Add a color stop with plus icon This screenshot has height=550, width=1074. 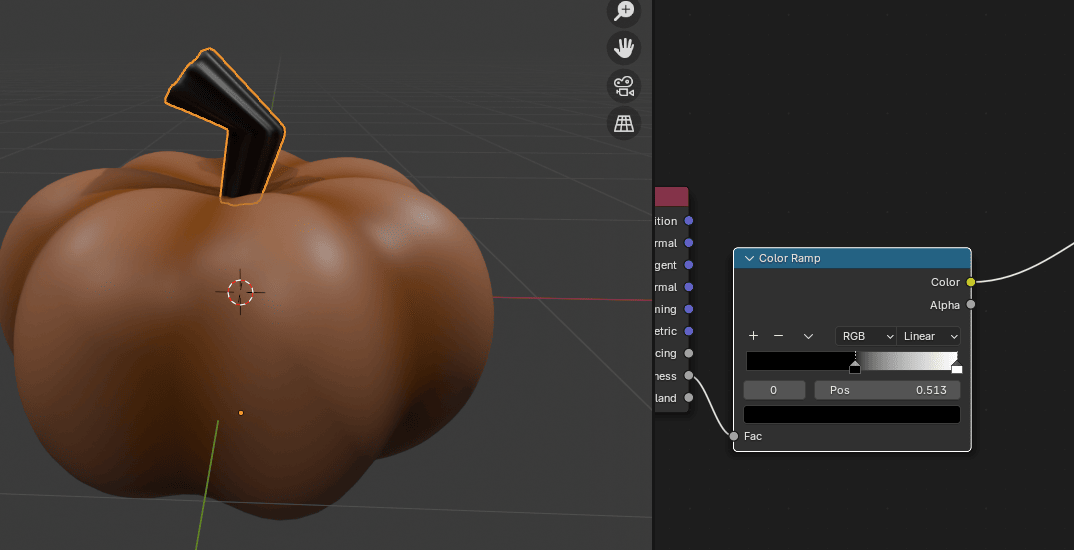[x=753, y=336]
